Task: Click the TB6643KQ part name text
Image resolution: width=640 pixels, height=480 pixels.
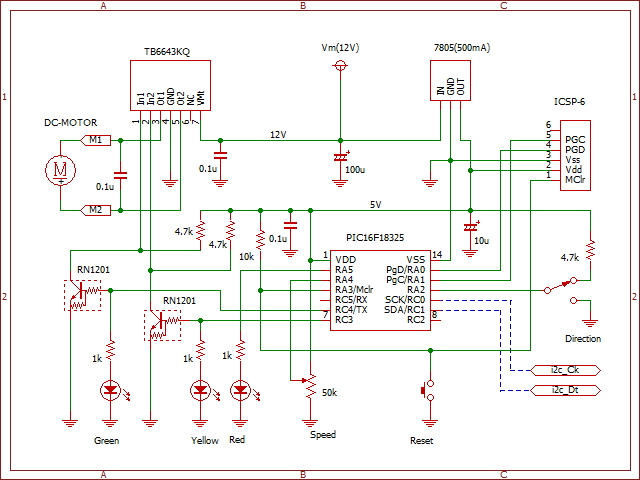Action: point(167,52)
